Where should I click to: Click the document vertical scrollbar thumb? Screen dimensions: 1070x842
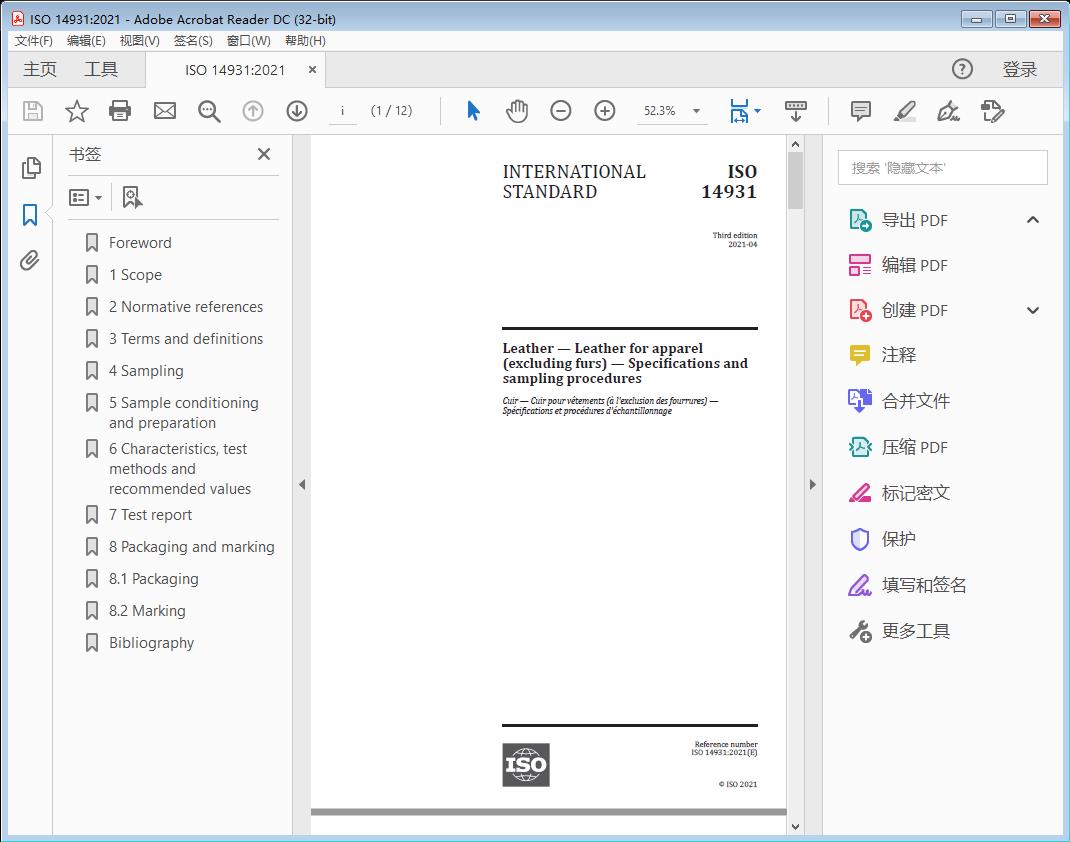coord(795,180)
